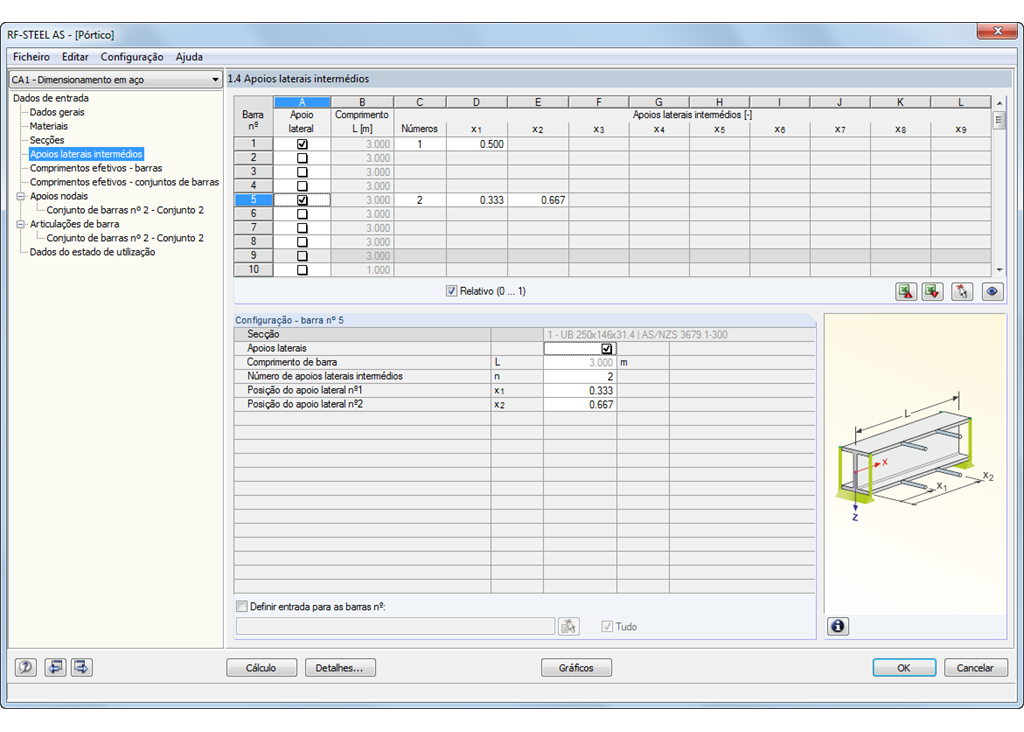Screen dimensions: 1024x732
Task: Close the RF-STEEL AS window
Action: click(x=998, y=31)
